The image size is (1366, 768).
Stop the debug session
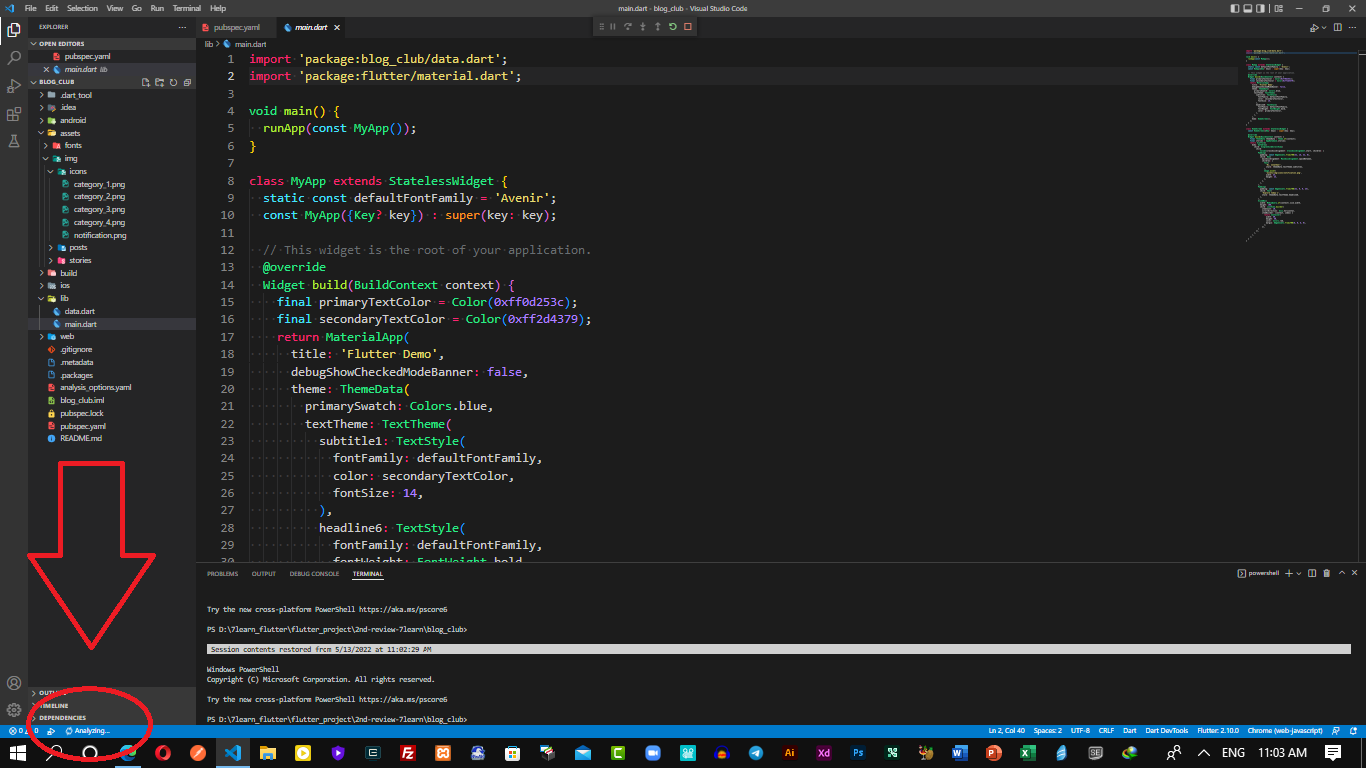(688, 27)
